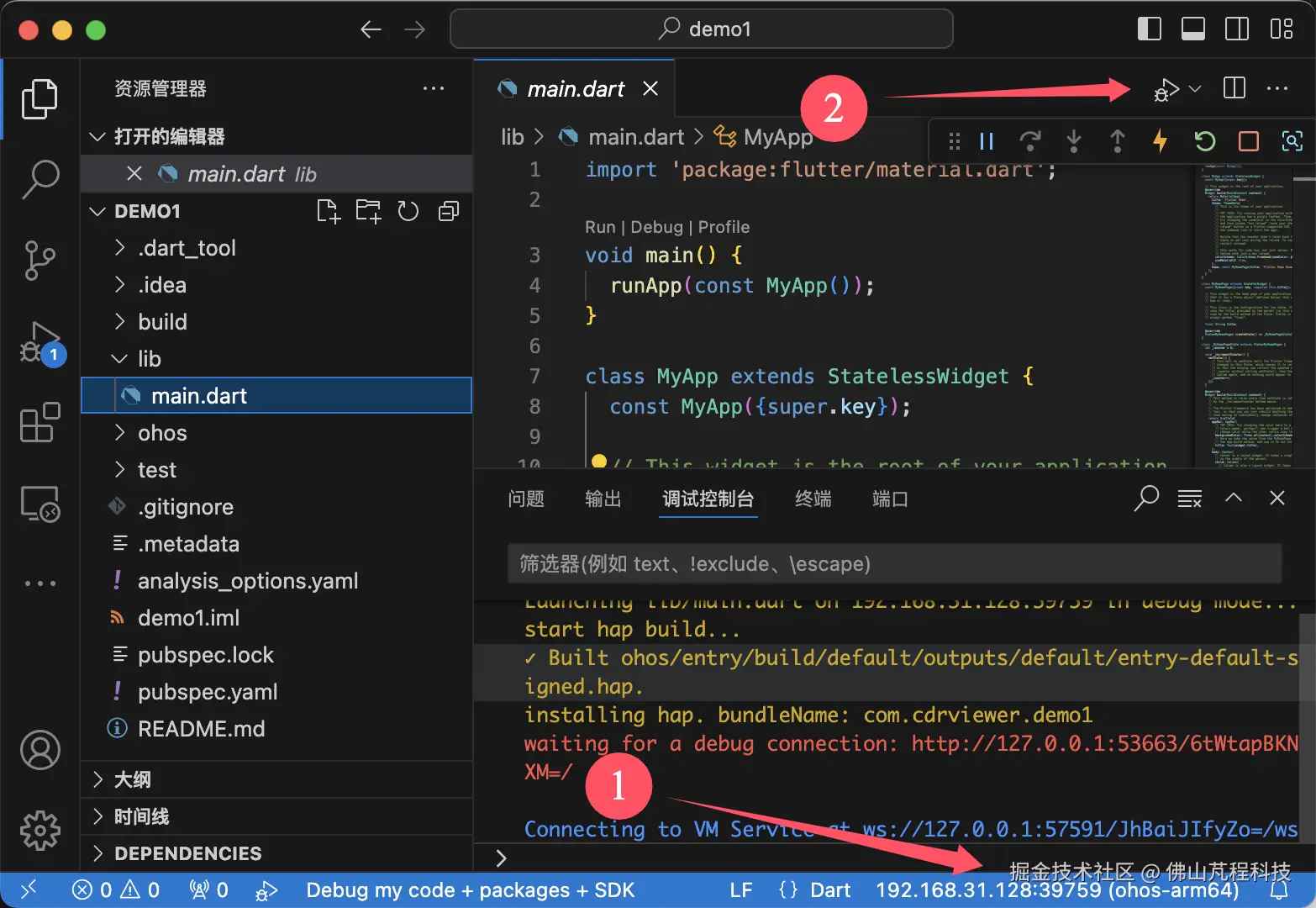Open the Source Control view

(39, 261)
